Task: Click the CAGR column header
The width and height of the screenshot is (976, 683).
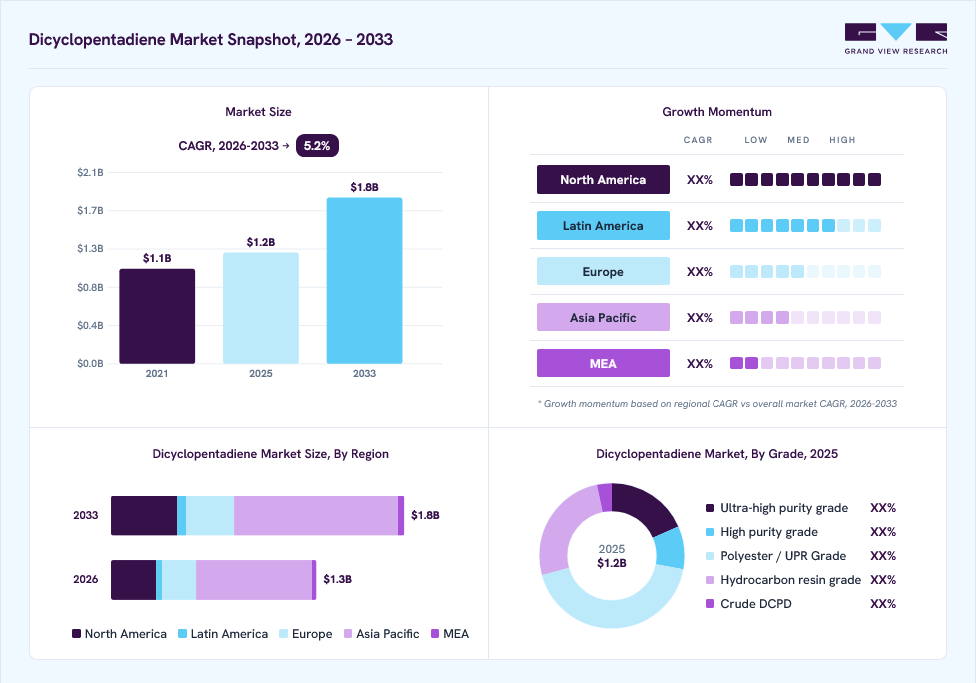Action: click(698, 140)
